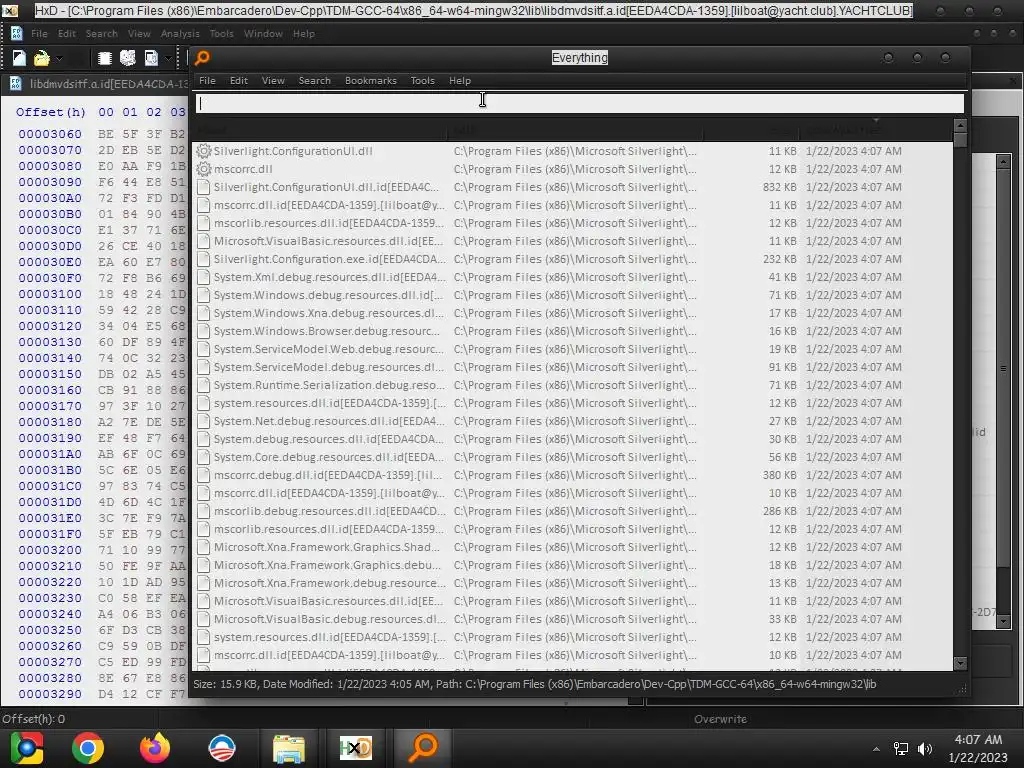This screenshot has width=1024, height=768.
Task: Select System.Runtime.Serialization.debug.reso... row
Action: tap(573, 385)
